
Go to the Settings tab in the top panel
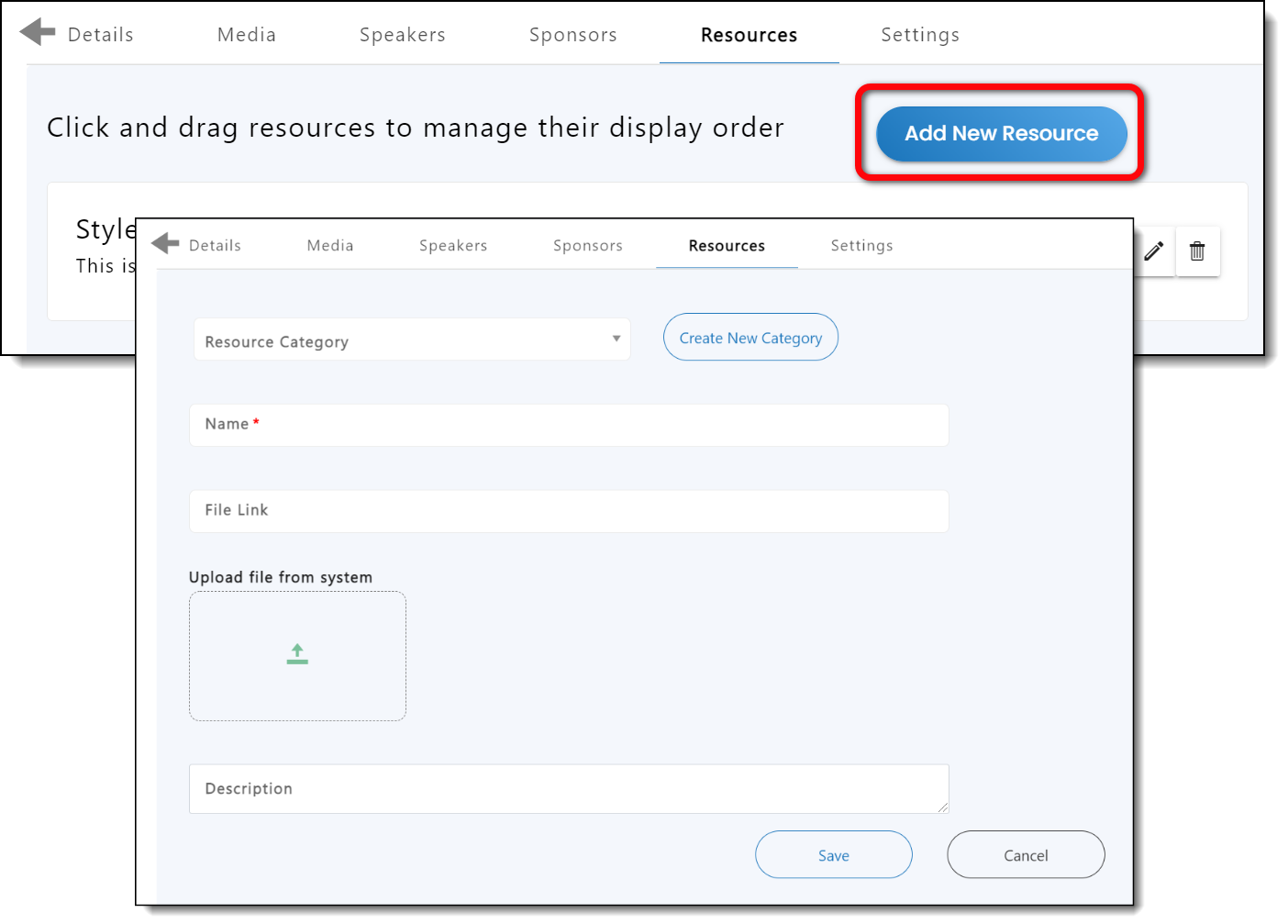pyautogui.click(x=919, y=35)
